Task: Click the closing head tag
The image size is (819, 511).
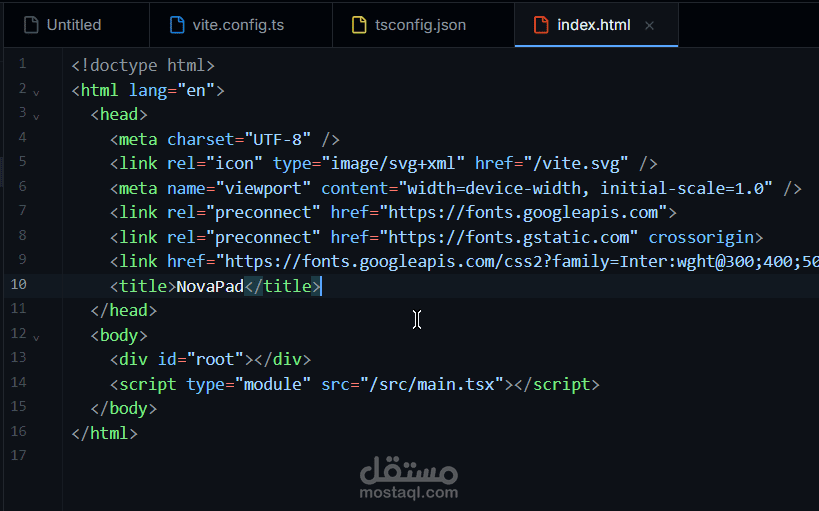Action: point(124,310)
